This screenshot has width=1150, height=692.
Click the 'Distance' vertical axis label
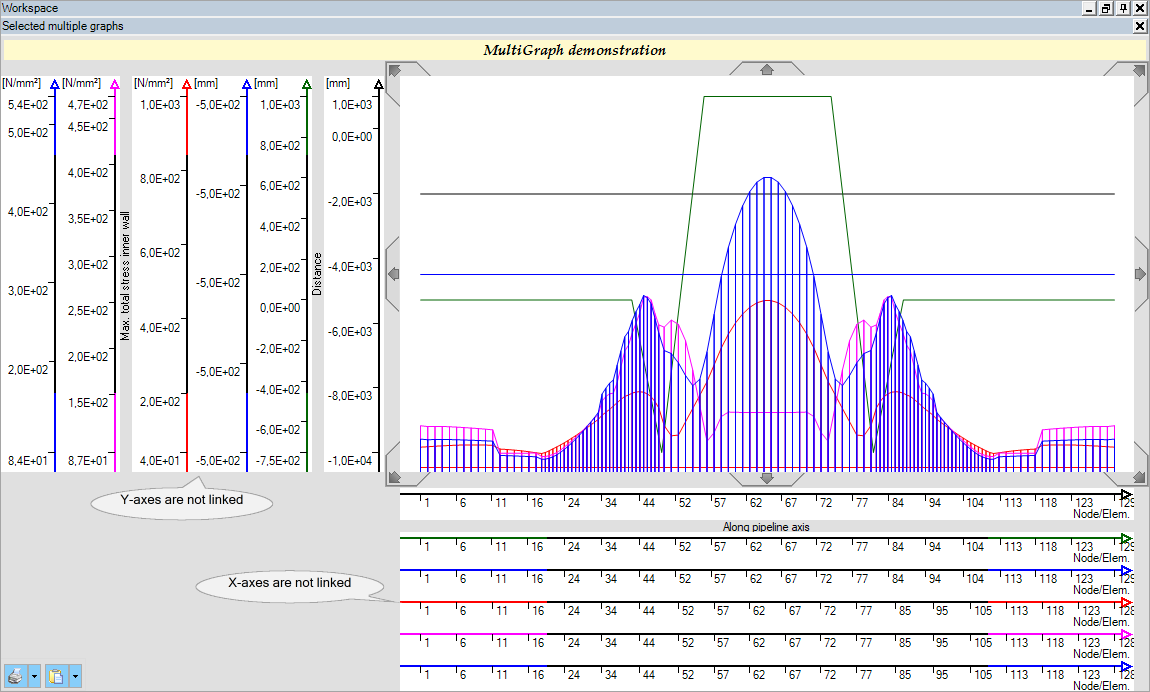point(317,274)
